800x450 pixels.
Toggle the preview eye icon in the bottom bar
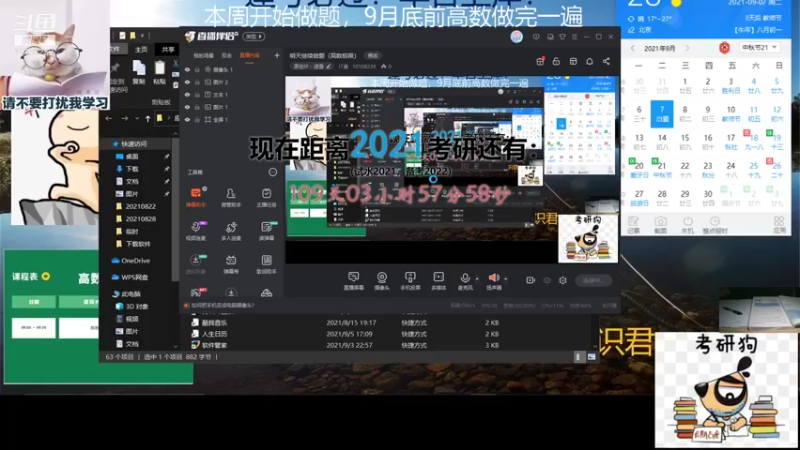(x=547, y=280)
